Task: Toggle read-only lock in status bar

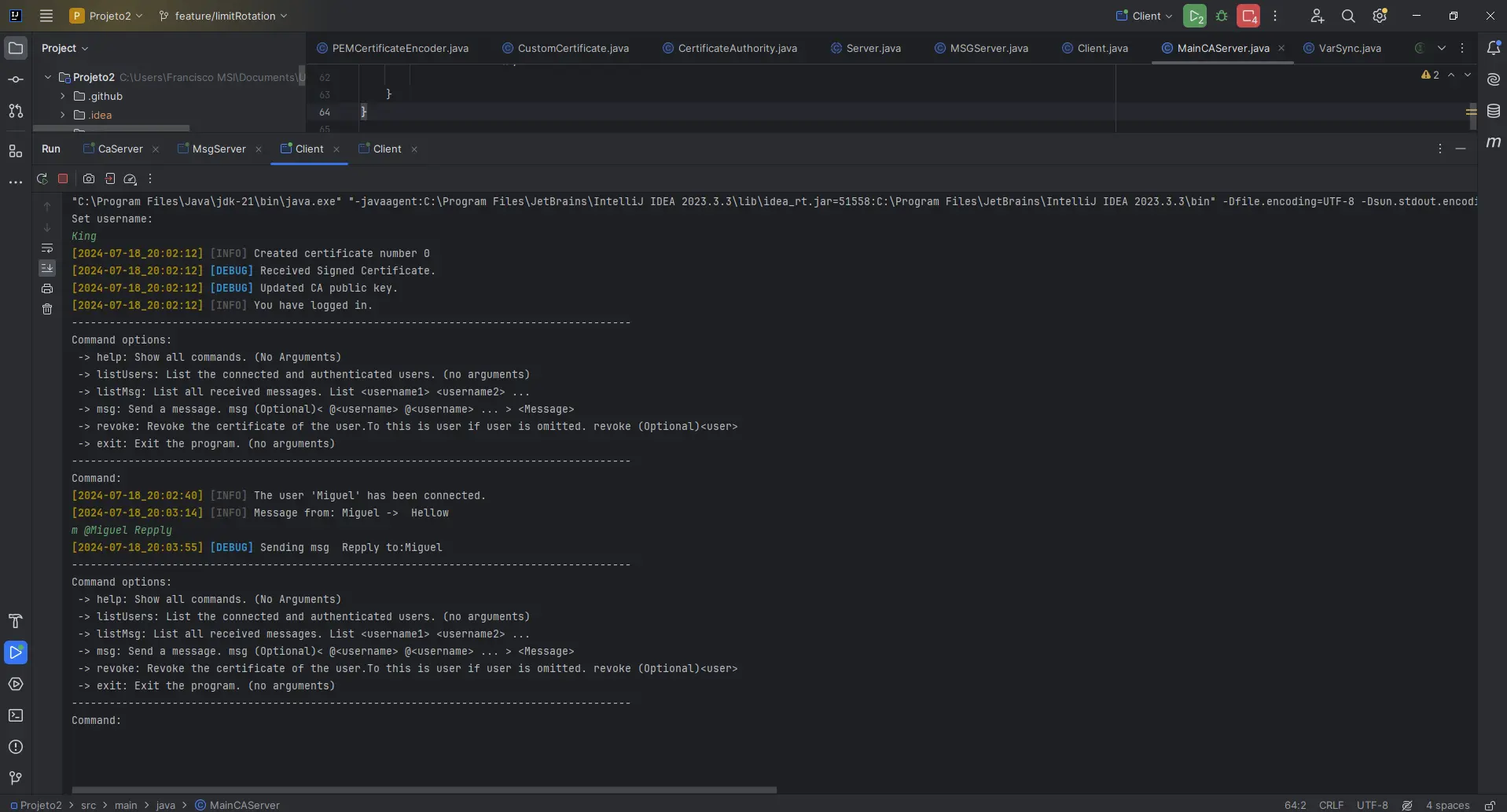Action: coord(1490,805)
